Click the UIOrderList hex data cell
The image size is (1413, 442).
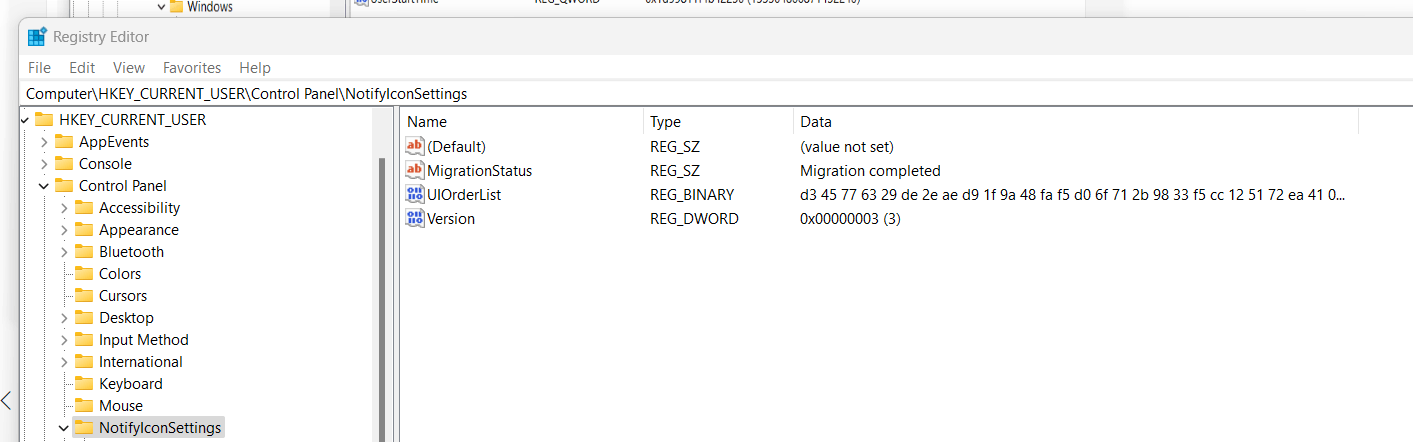(x=1072, y=194)
